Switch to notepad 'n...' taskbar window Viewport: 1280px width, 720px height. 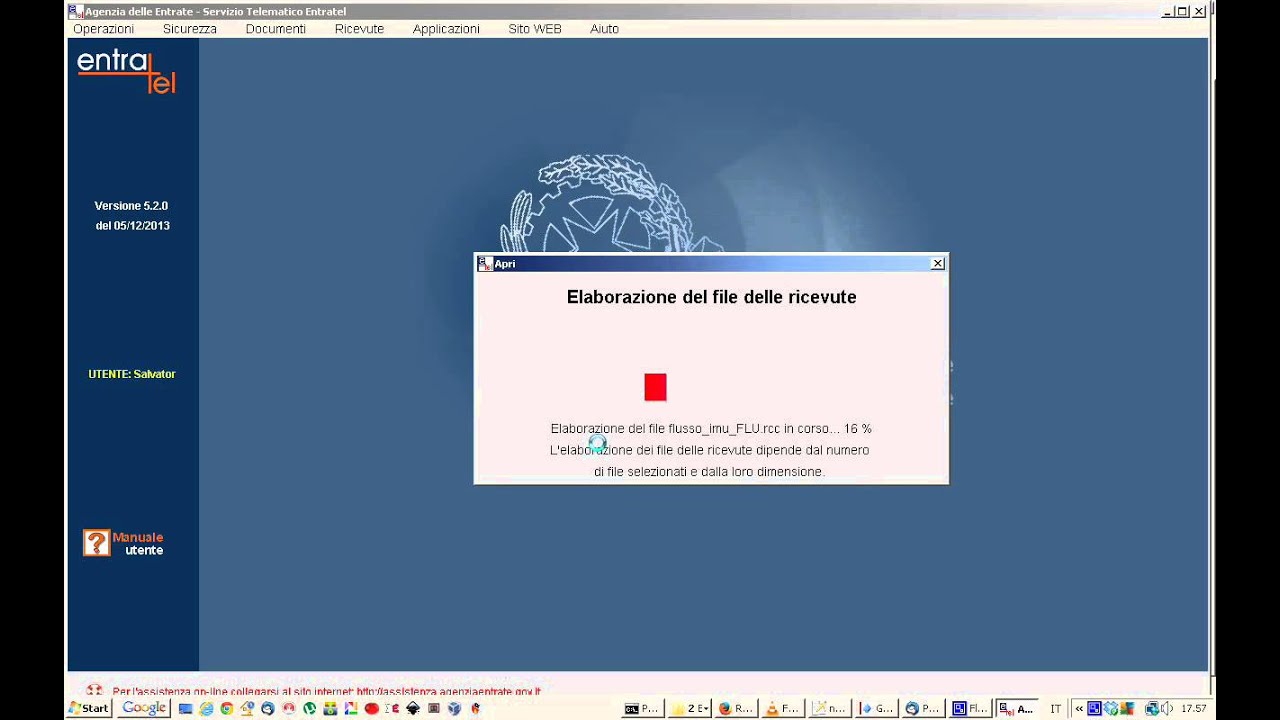pyautogui.click(x=830, y=708)
